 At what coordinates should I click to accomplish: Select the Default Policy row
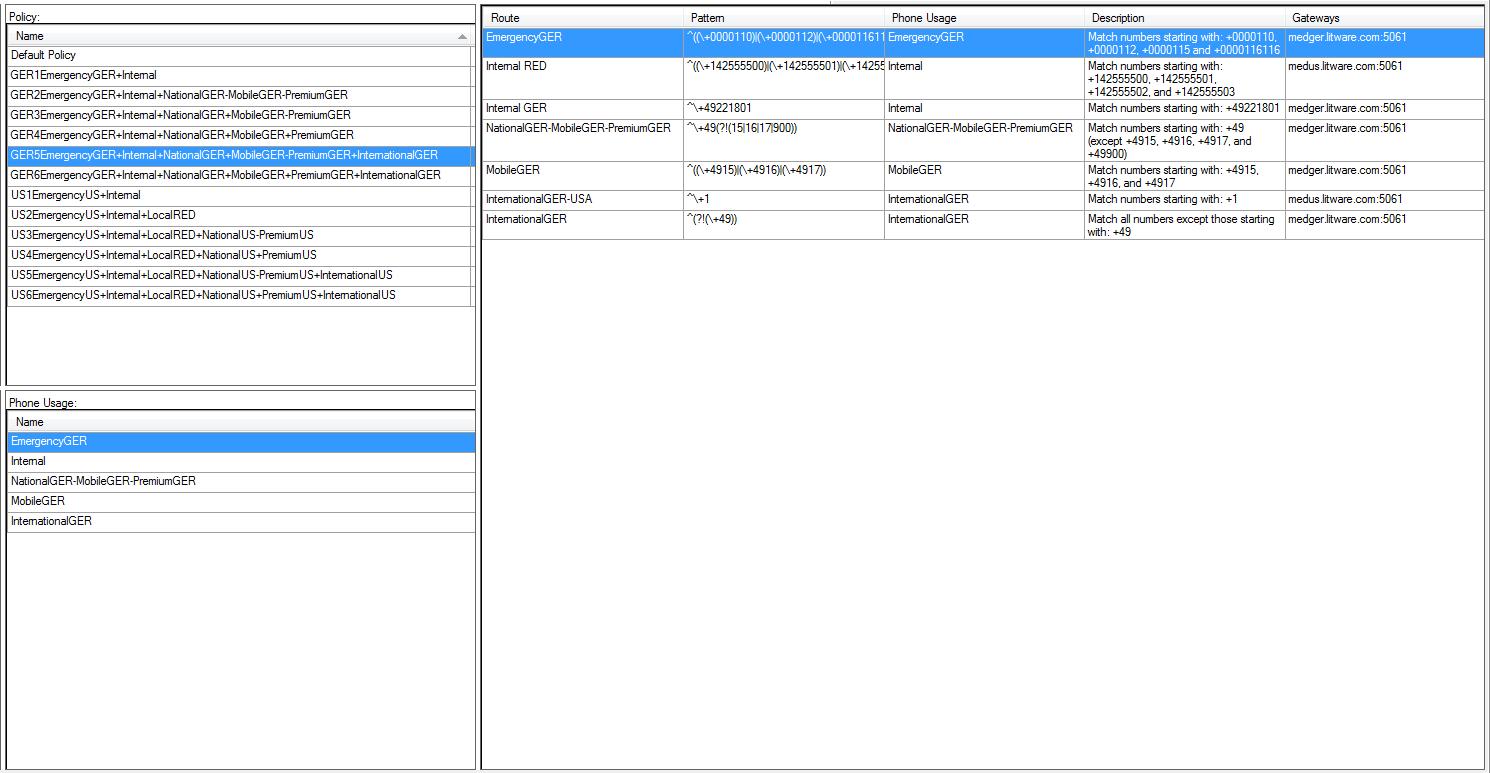pos(240,56)
